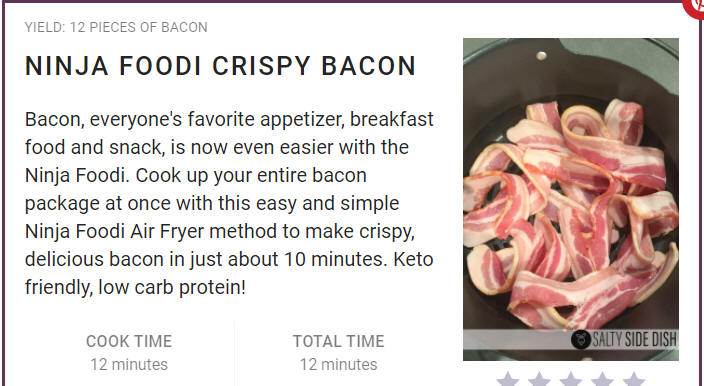Select the third rating star
Viewport: 704px width, 386px height.
tap(571, 379)
